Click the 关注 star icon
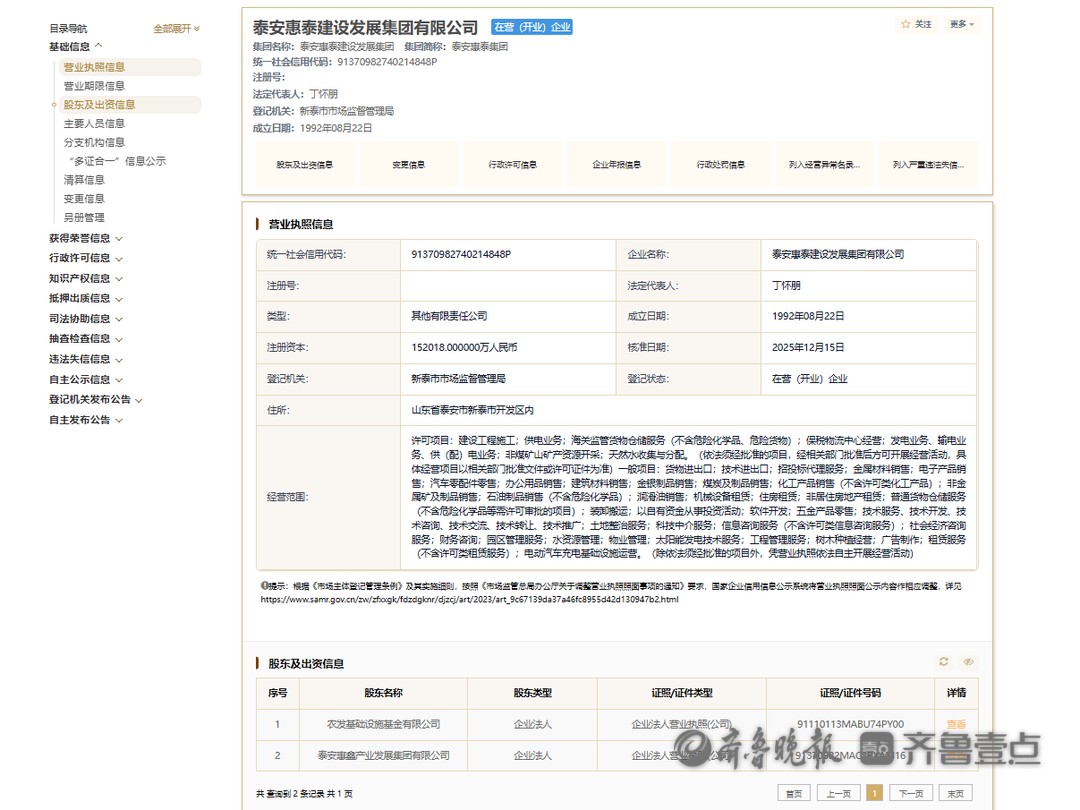 click(906, 24)
